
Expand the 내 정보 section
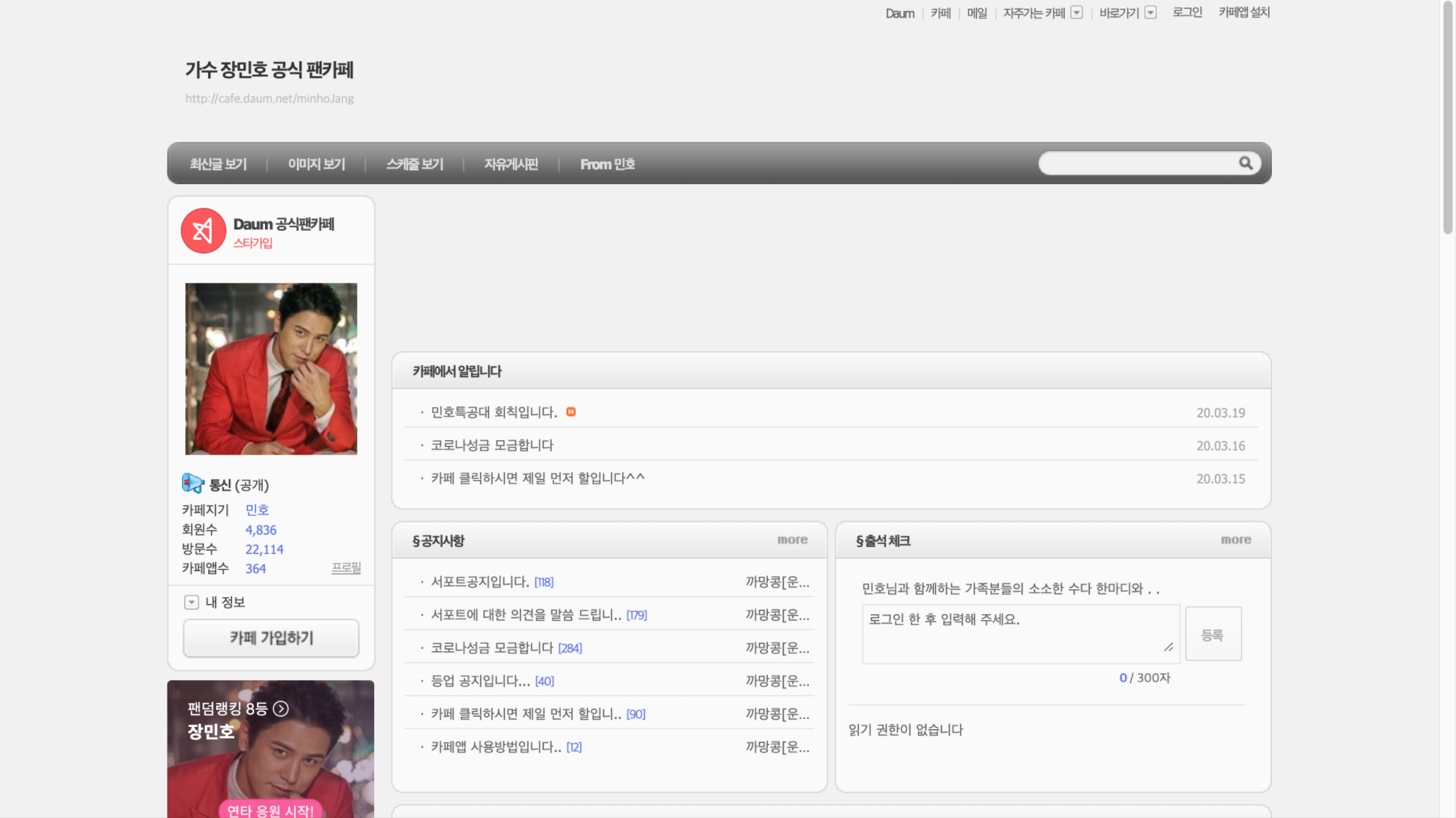191,602
